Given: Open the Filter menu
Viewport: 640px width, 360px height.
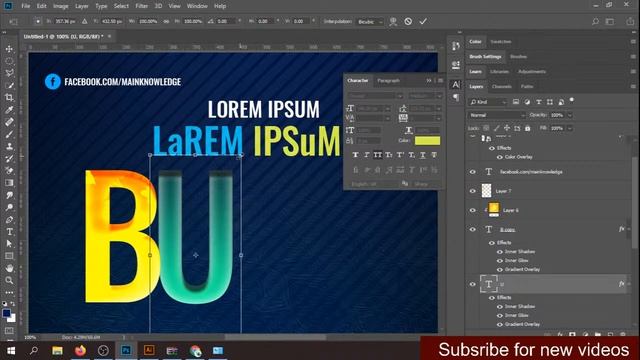Looking at the screenshot, I should 141,6.
